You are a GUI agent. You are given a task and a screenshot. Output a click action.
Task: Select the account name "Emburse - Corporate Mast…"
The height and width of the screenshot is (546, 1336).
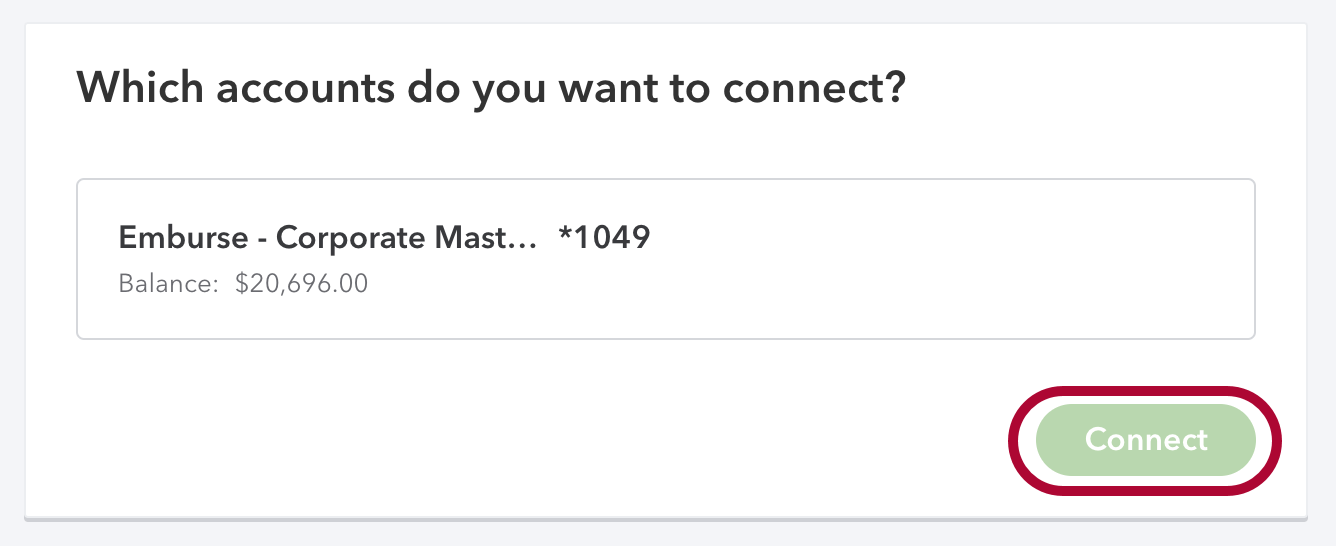click(x=328, y=238)
